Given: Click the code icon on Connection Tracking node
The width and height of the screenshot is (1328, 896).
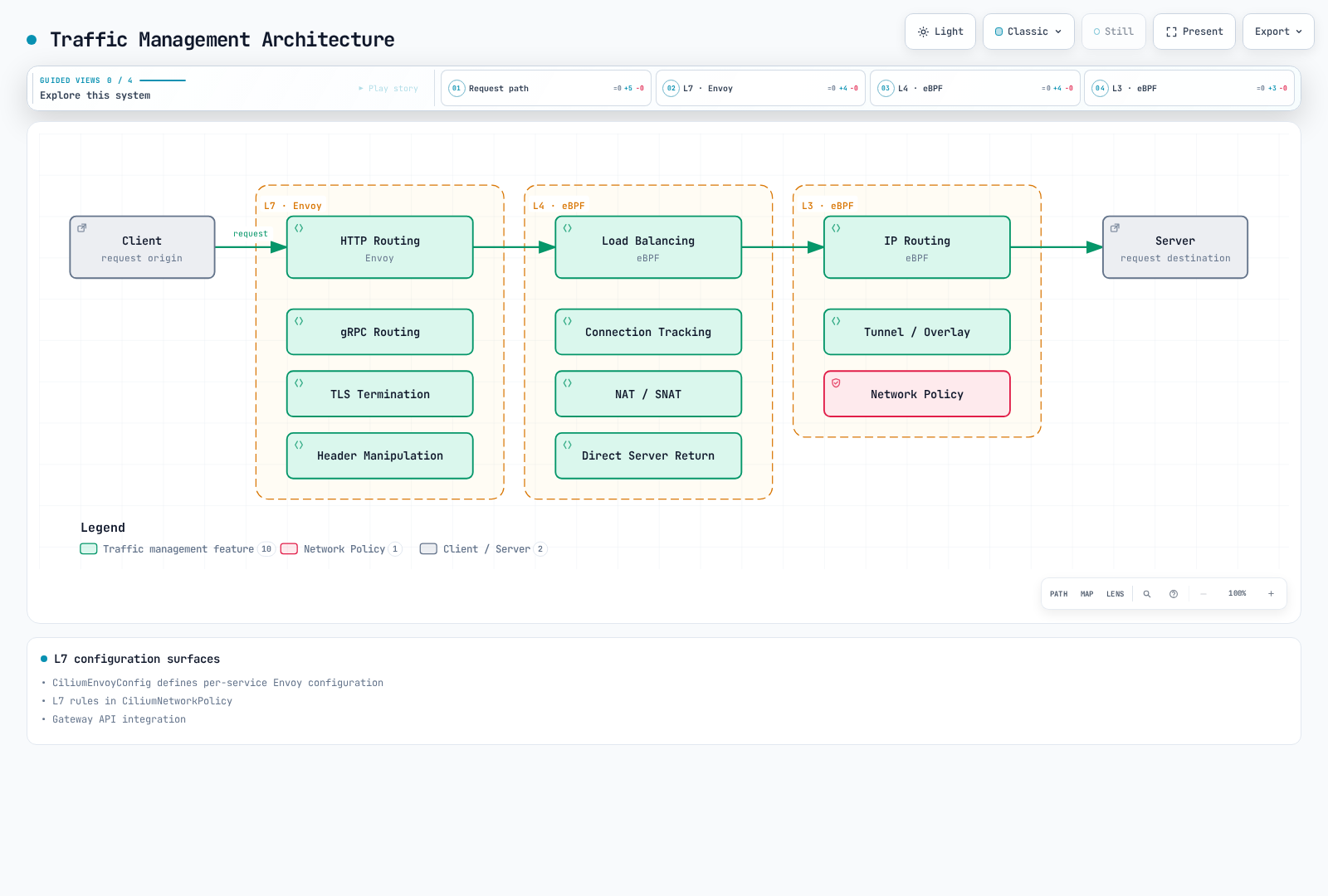Looking at the screenshot, I should pos(568,321).
